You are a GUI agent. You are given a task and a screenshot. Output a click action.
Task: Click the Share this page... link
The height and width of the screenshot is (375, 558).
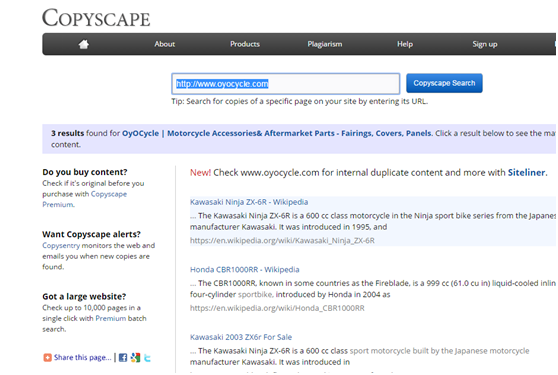pyautogui.click(x=83, y=358)
